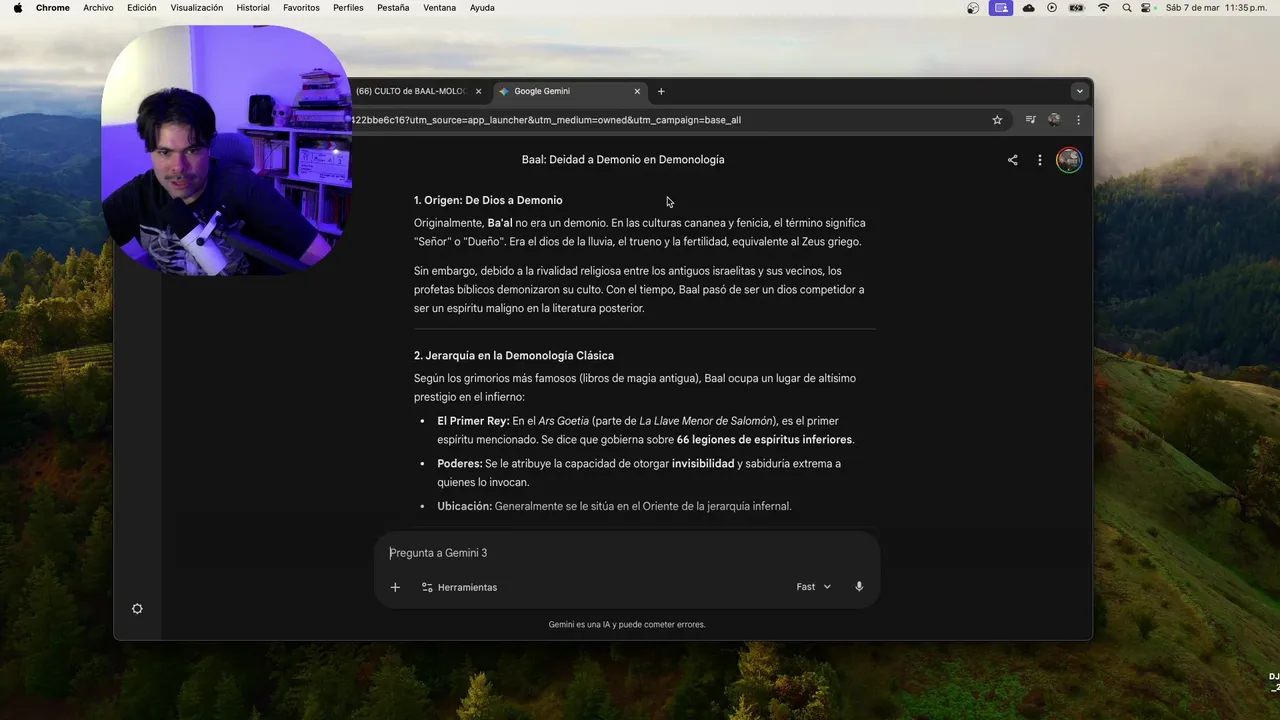The width and height of the screenshot is (1280, 720).
Task: Open the Ayuda menu
Action: pyautogui.click(x=482, y=8)
